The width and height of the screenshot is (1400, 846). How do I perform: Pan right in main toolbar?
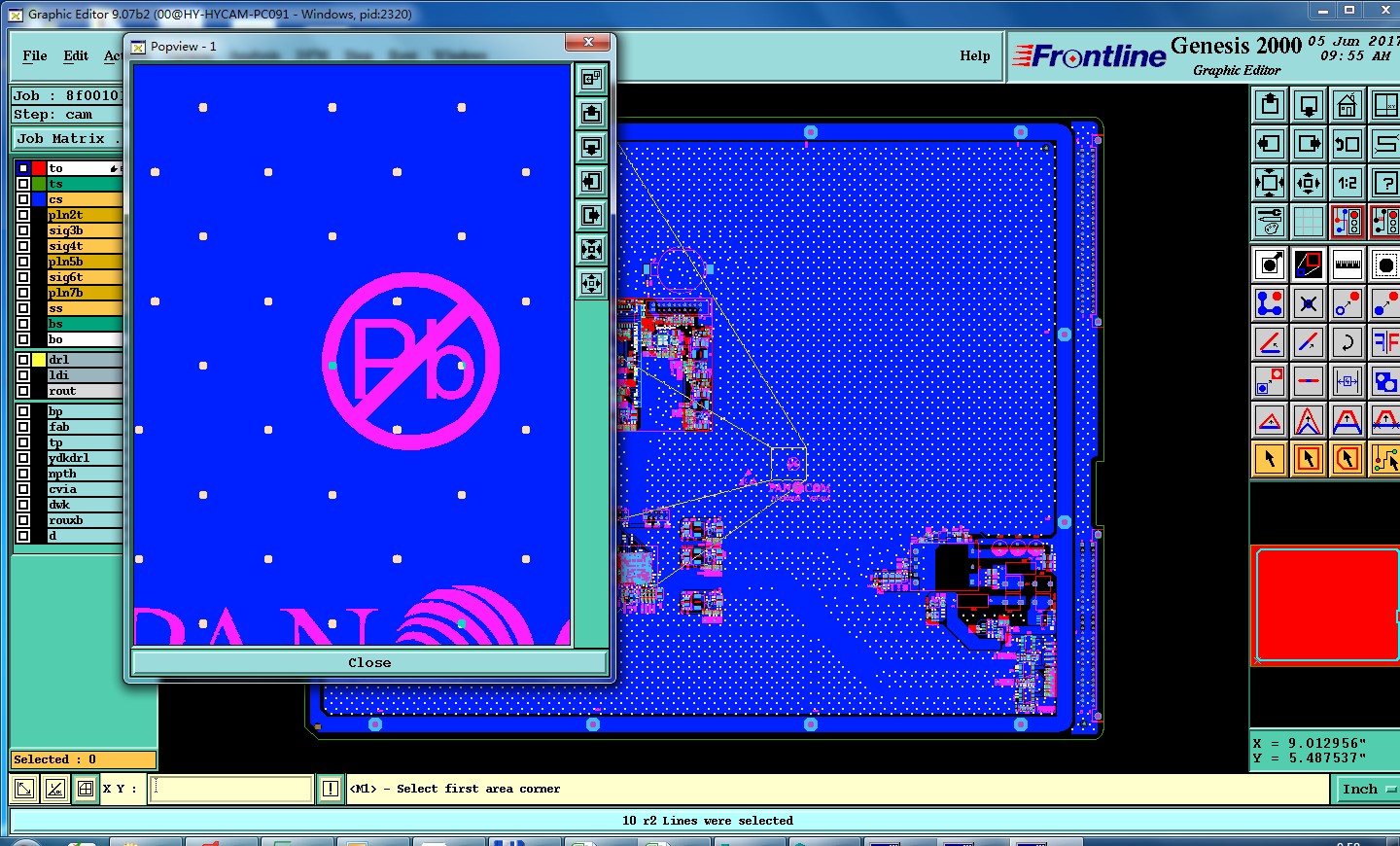pos(1309,144)
